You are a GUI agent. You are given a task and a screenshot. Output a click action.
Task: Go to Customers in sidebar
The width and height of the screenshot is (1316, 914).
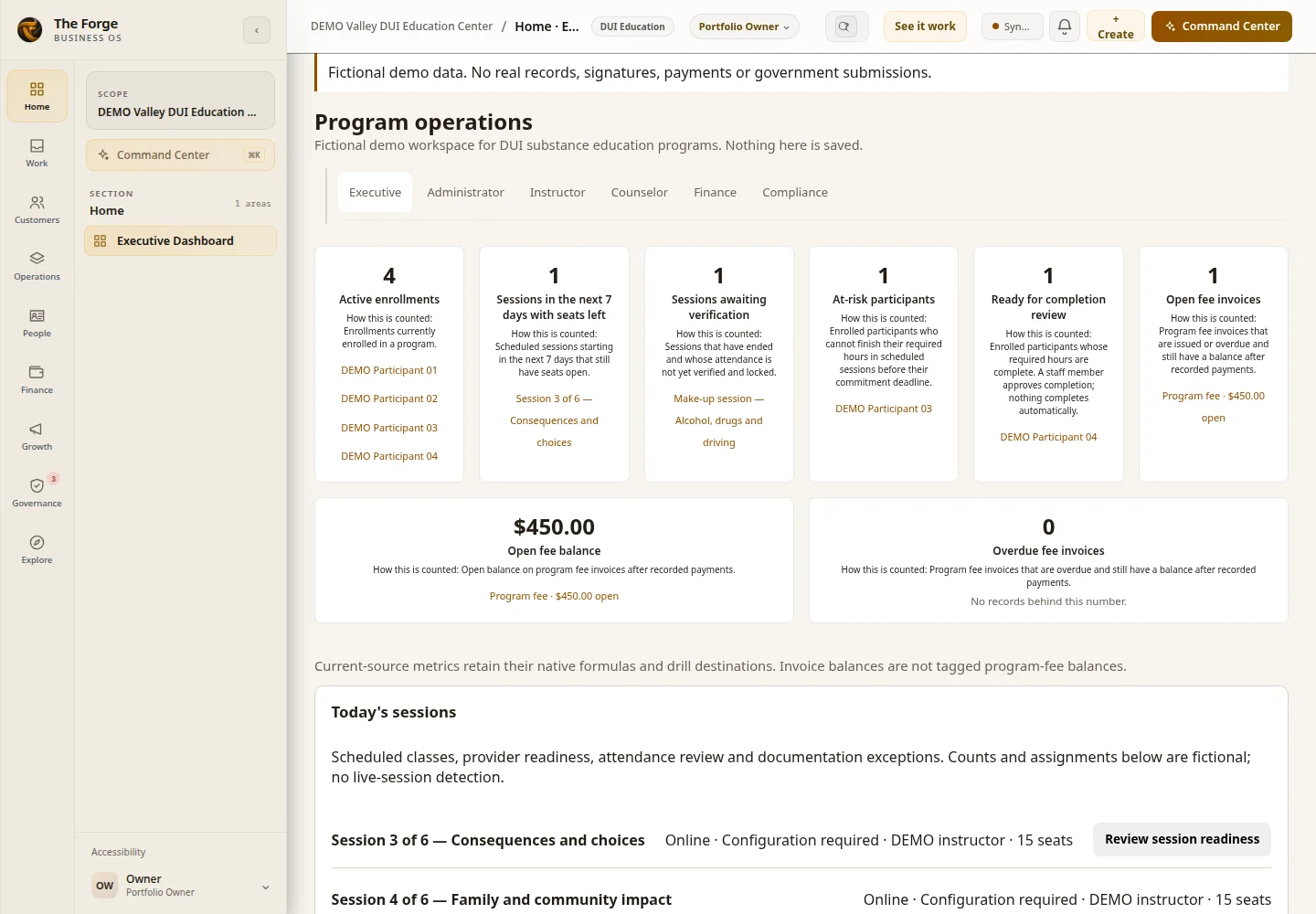pyautogui.click(x=37, y=209)
